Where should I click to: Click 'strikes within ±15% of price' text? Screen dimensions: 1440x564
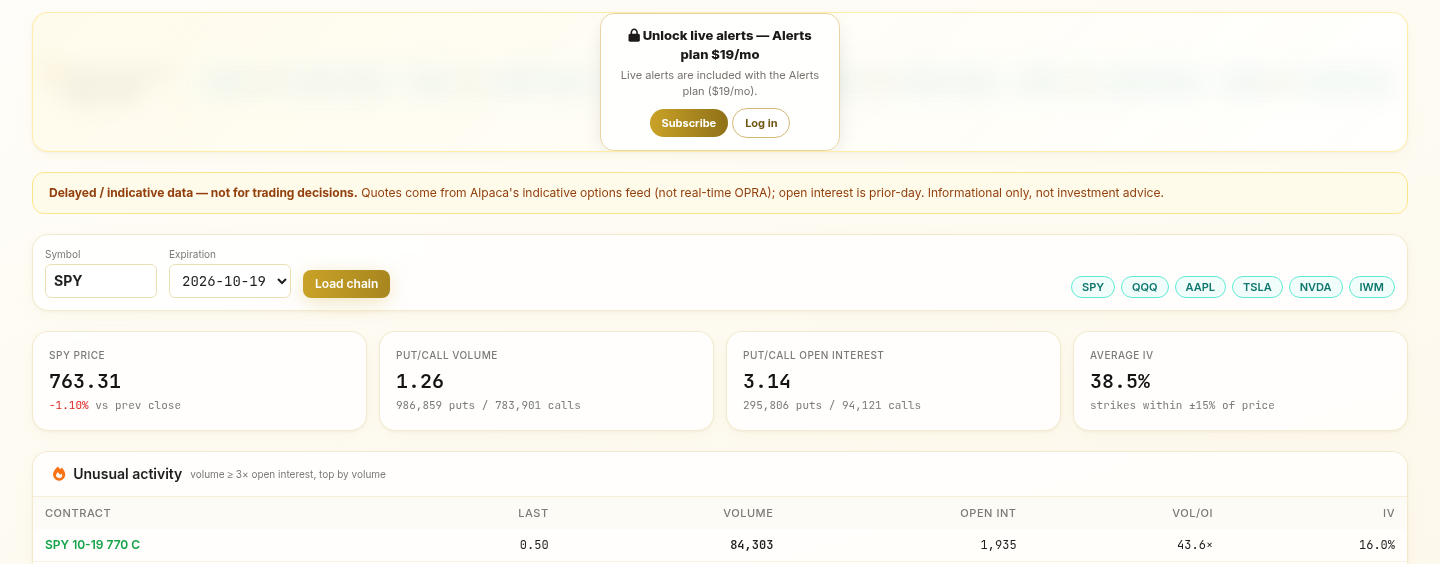(1182, 405)
